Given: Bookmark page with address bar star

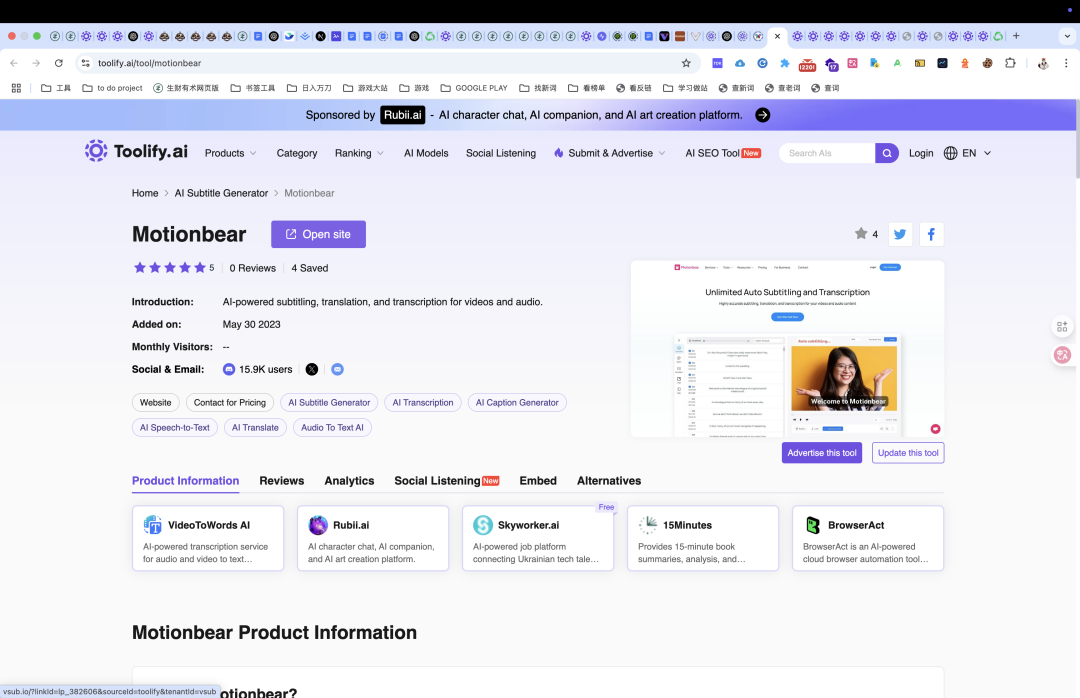Looking at the screenshot, I should click(686, 63).
